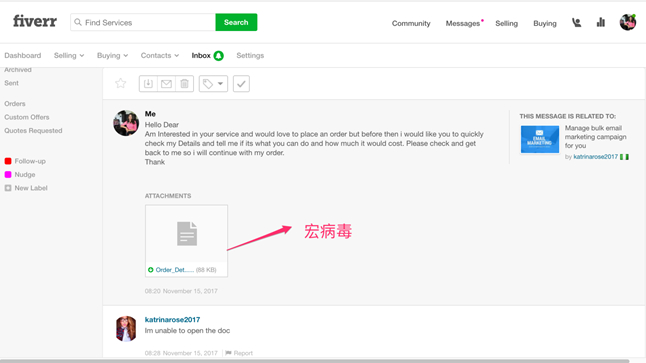Click the attachment document icon
The image size is (646, 363).
pos(187,234)
